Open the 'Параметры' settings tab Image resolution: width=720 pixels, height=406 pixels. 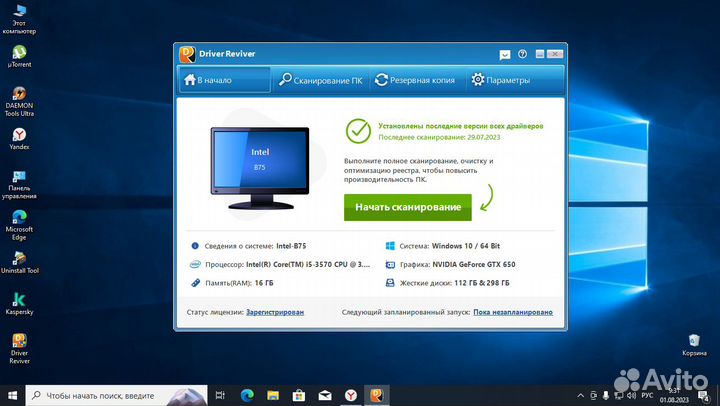click(x=501, y=80)
